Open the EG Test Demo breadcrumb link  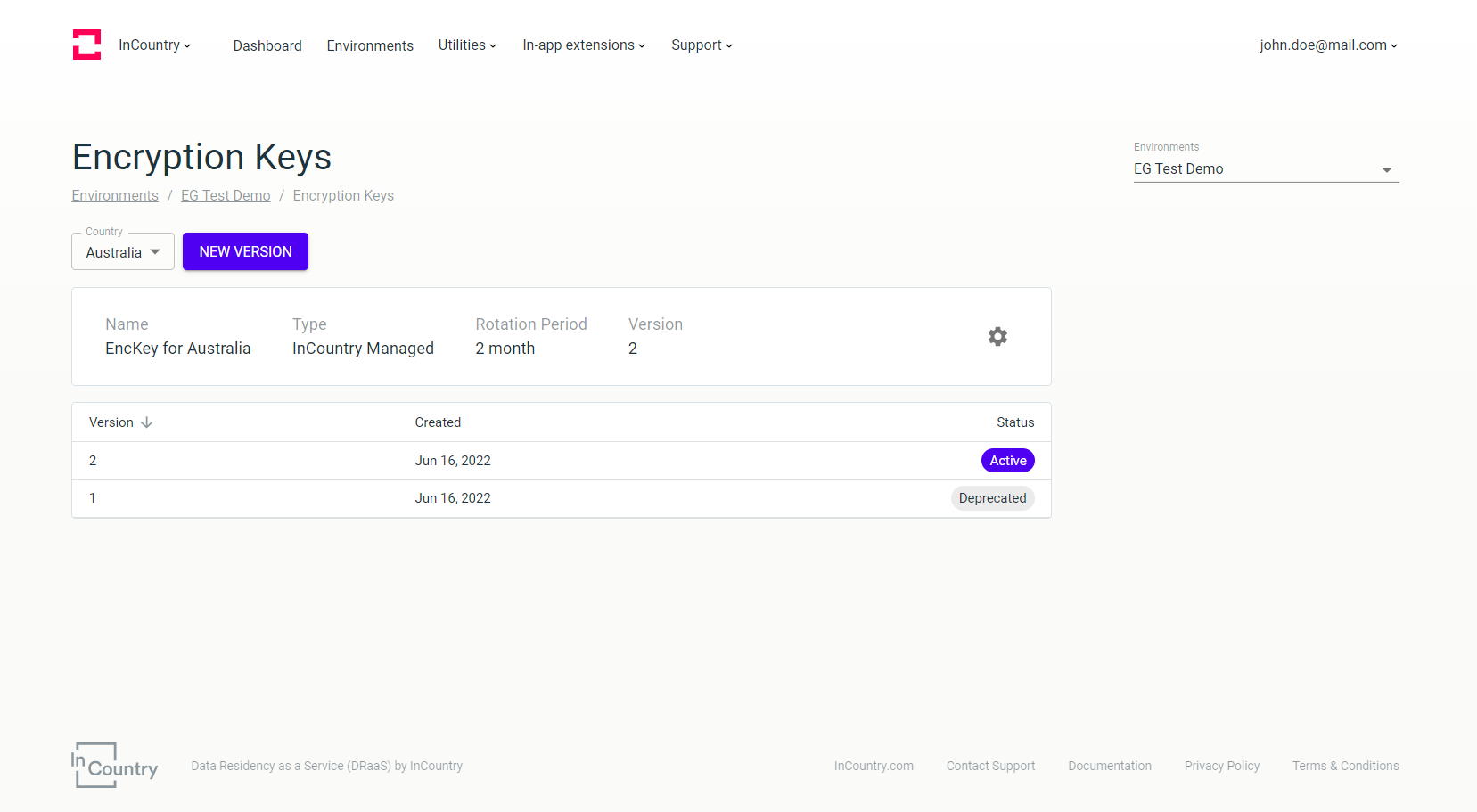pyautogui.click(x=226, y=196)
